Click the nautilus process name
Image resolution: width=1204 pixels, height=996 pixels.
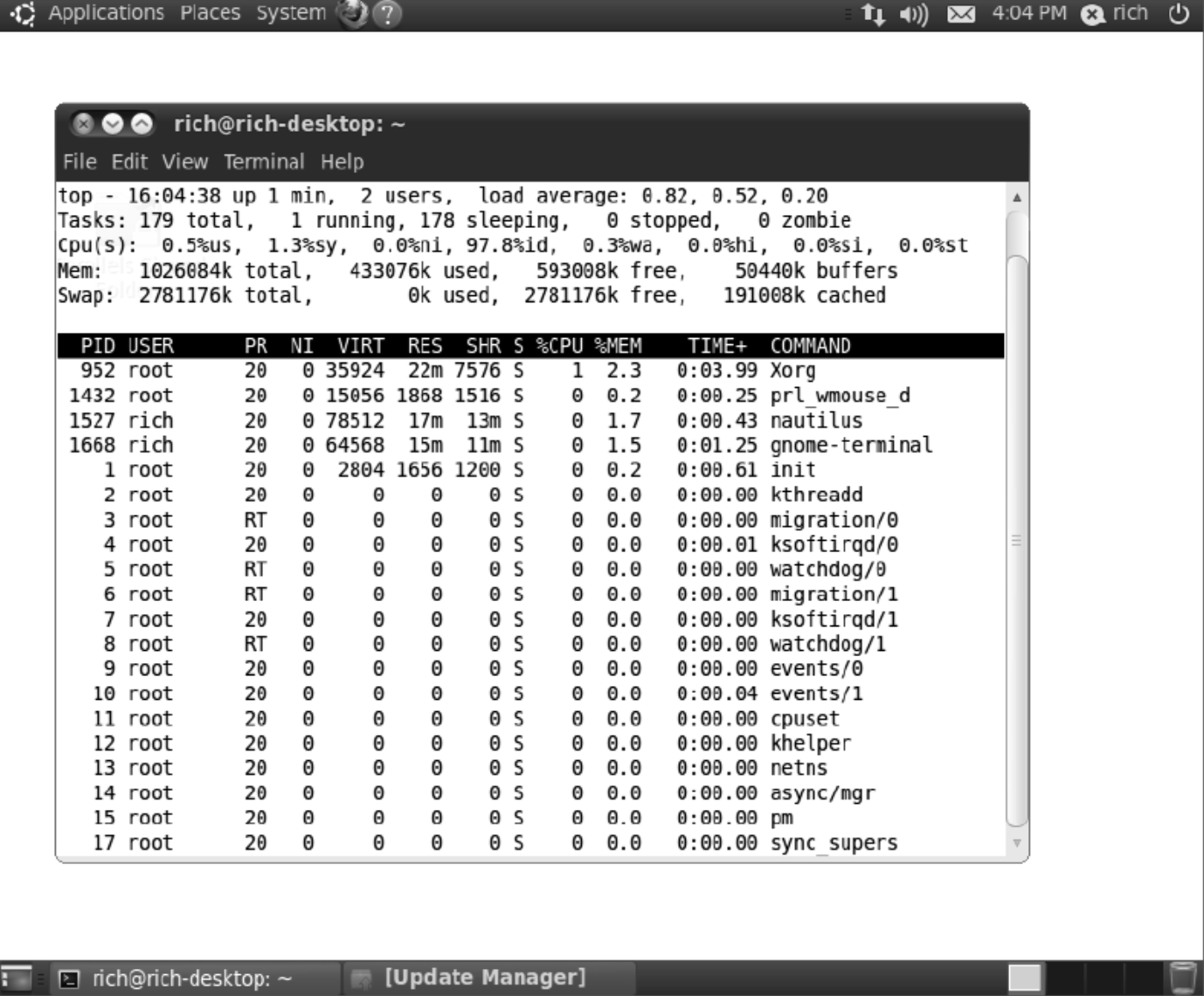[x=816, y=420]
